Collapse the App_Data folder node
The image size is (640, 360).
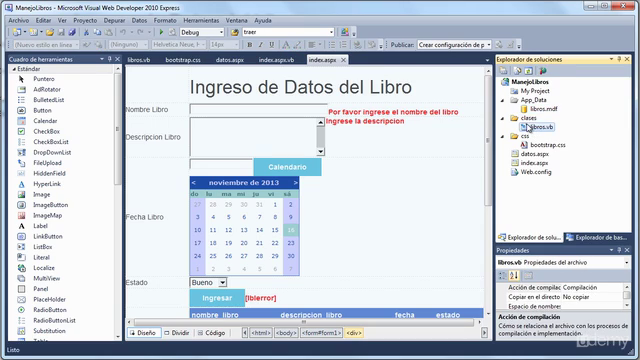point(502,100)
